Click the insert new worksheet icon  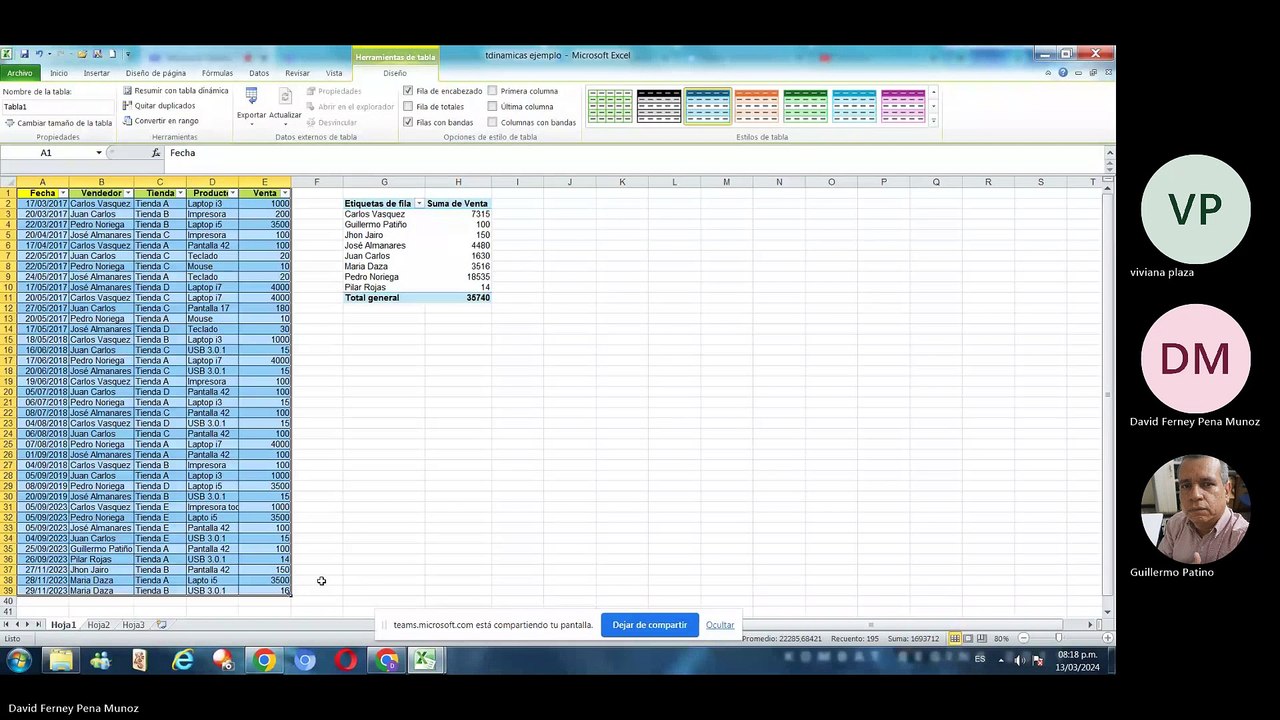161,625
